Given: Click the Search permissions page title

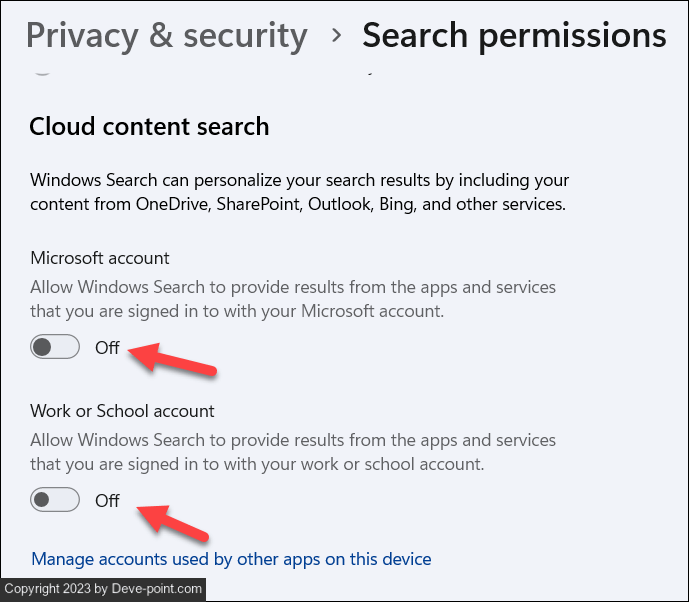Looking at the screenshot, I should click(x=513, y=35).
